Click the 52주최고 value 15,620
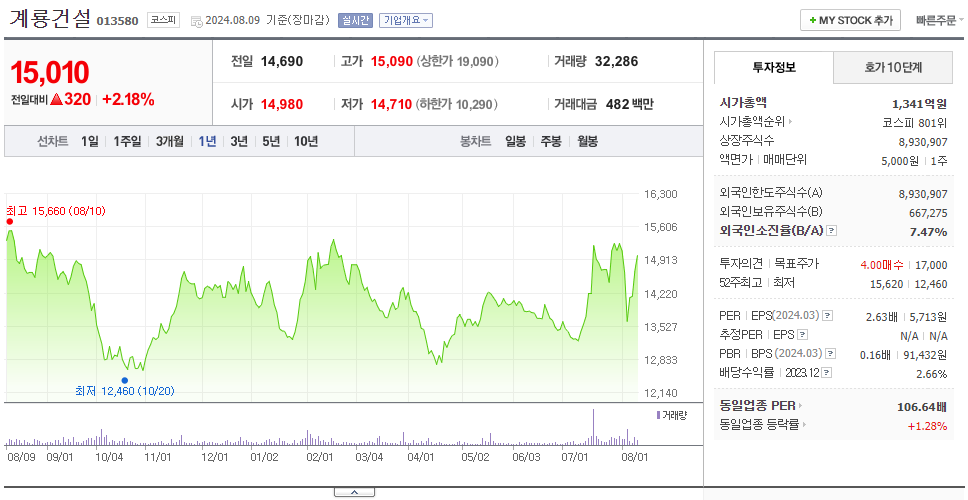This screenshot has width=968, height=500. [x=887, y=284]
